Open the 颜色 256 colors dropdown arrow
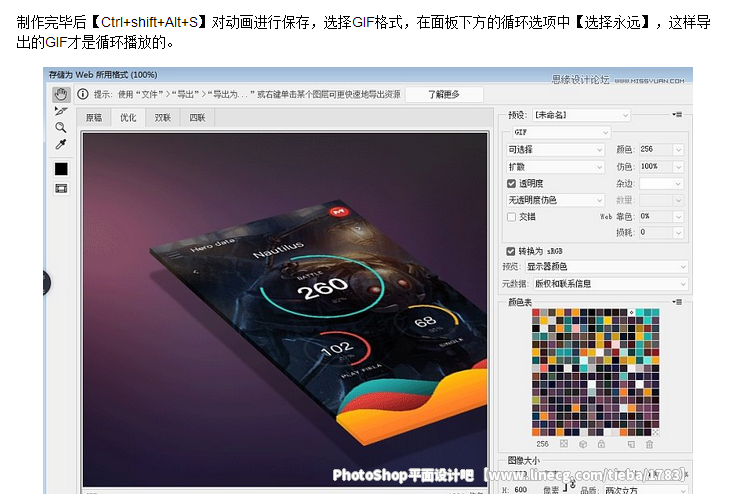Viewport: 741px width, 494px height. coord(679,150)
